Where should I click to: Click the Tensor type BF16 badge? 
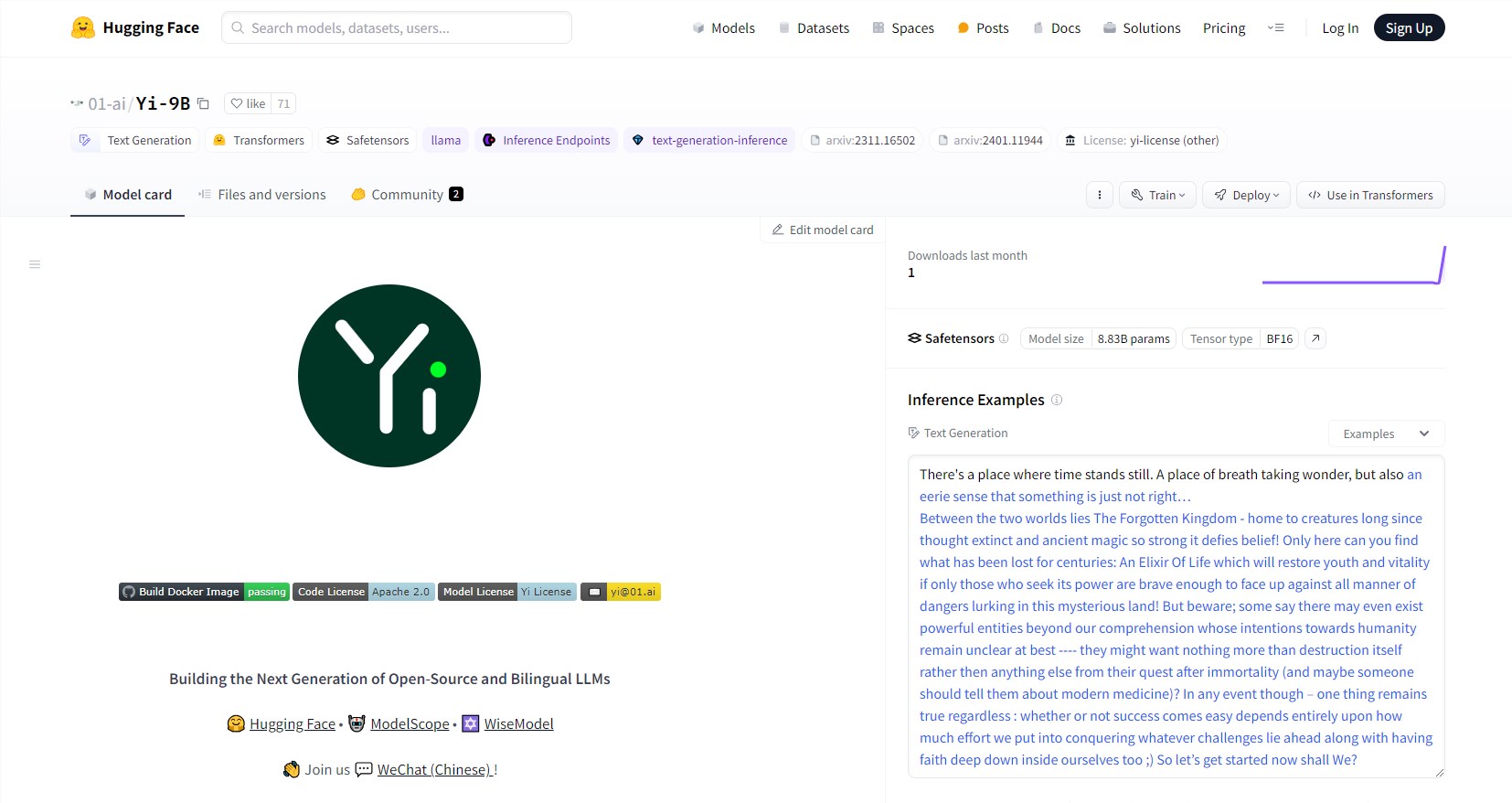(x=1241, y=338)
